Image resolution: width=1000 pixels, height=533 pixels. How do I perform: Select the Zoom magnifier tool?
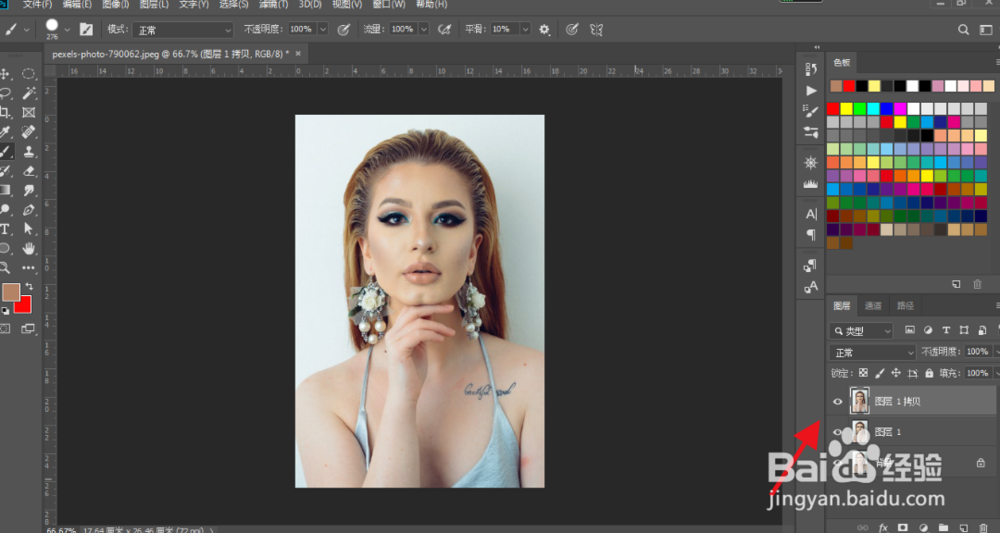click(x=5, y=268)
